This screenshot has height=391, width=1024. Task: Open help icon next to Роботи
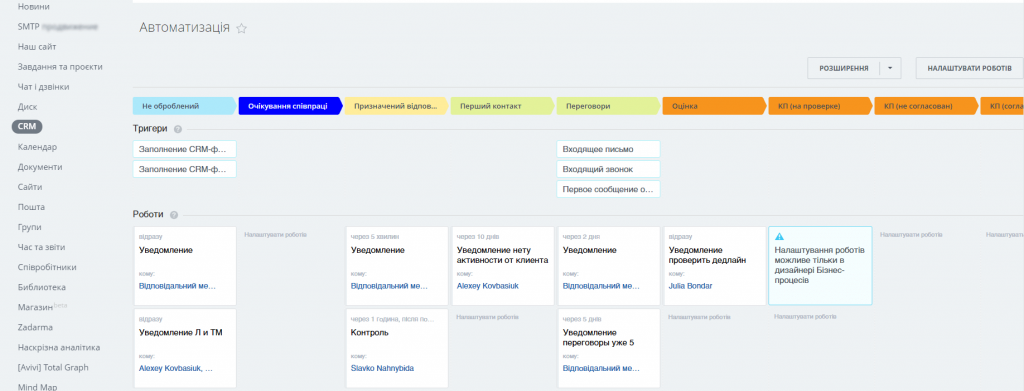(x=174, y=215)
